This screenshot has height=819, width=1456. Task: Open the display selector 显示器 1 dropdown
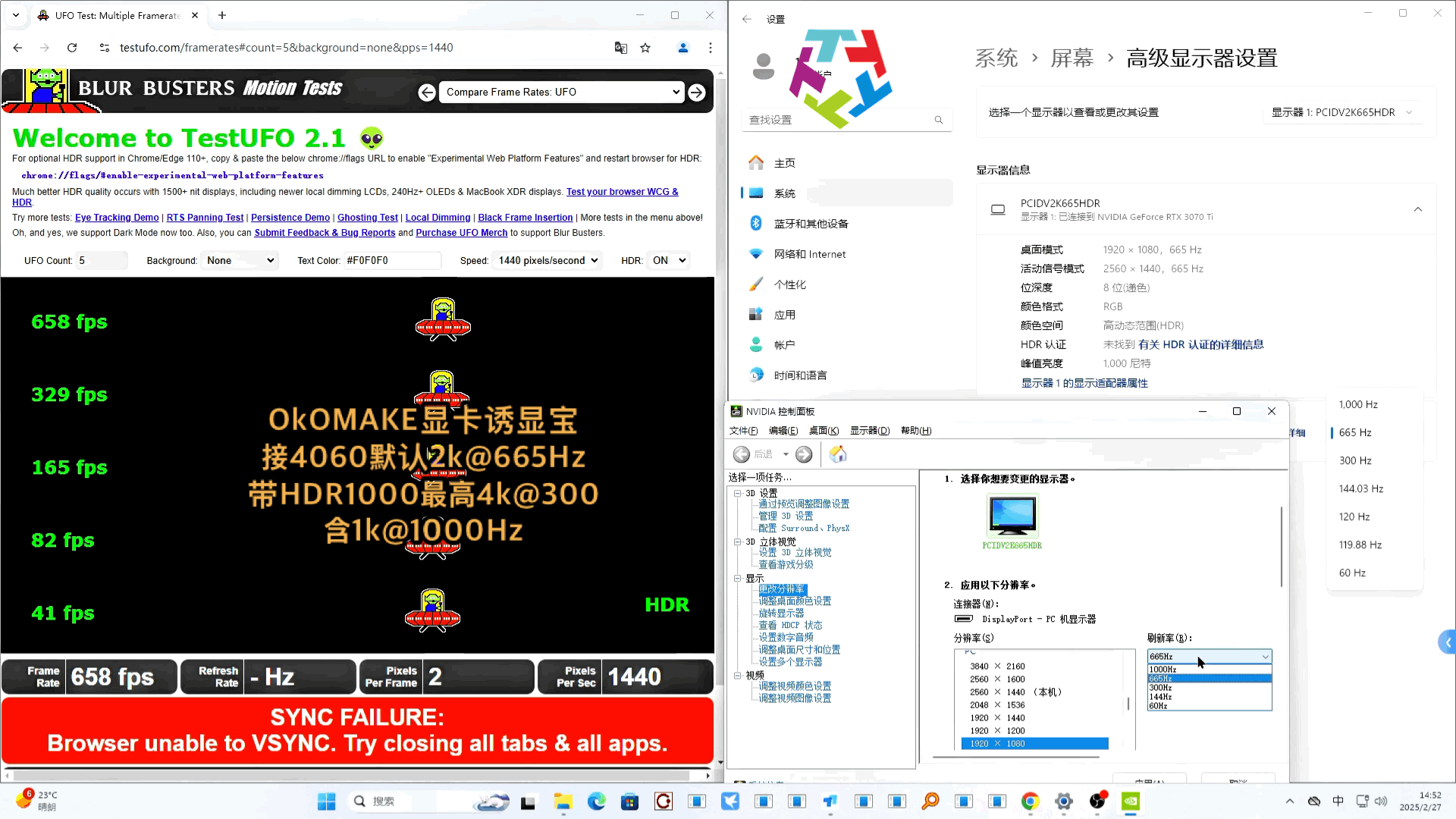(1342, 112)
